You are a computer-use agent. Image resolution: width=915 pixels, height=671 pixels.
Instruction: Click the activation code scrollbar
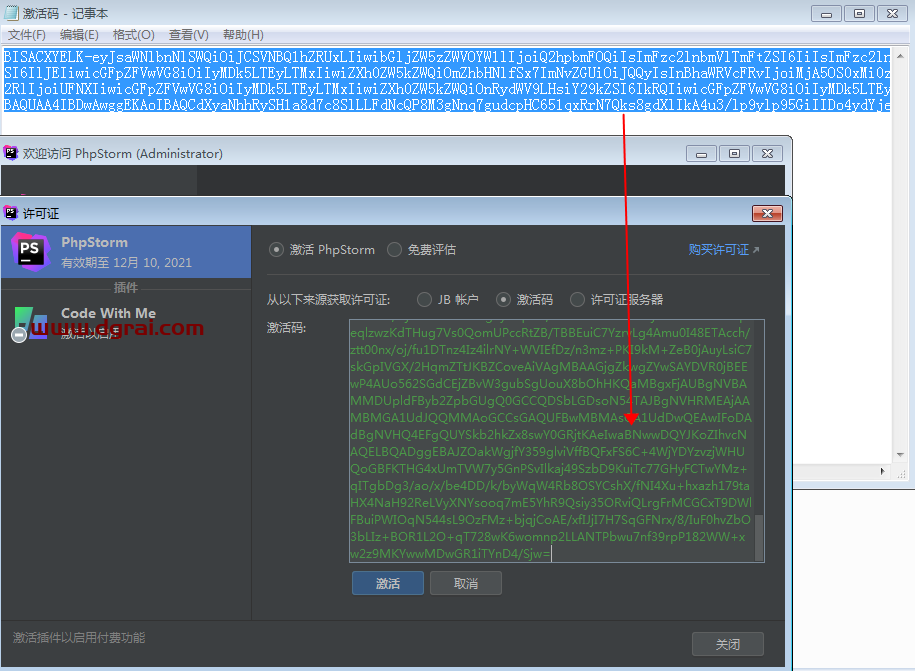pyautogui.click(x=759, y=538)
